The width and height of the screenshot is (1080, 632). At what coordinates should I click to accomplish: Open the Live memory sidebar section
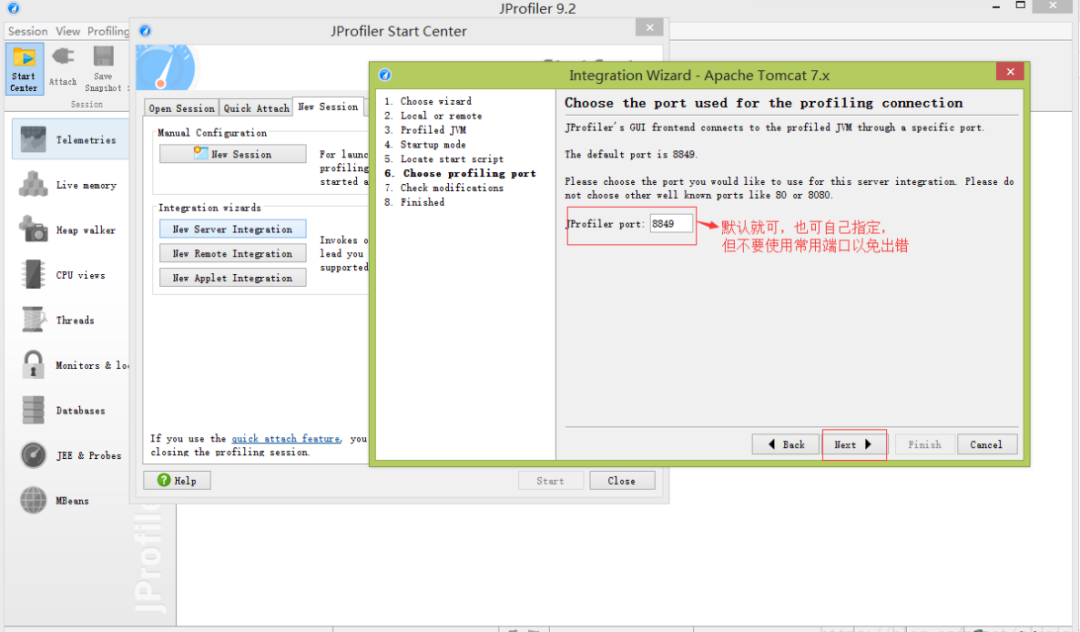(70, 185)
